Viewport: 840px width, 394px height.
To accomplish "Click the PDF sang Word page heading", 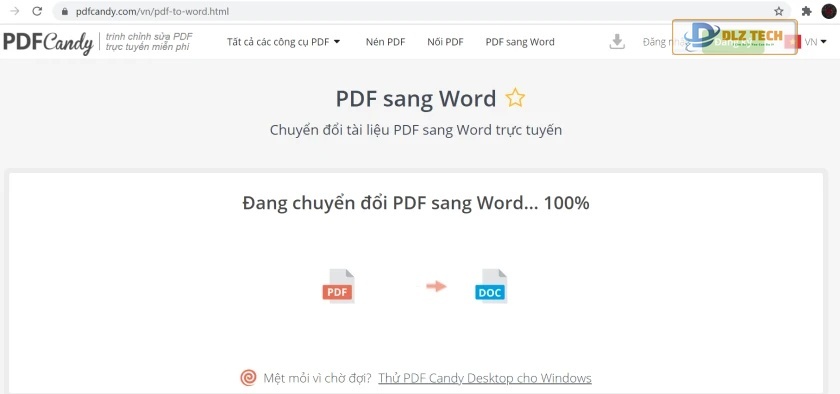I will coord(416,99).
